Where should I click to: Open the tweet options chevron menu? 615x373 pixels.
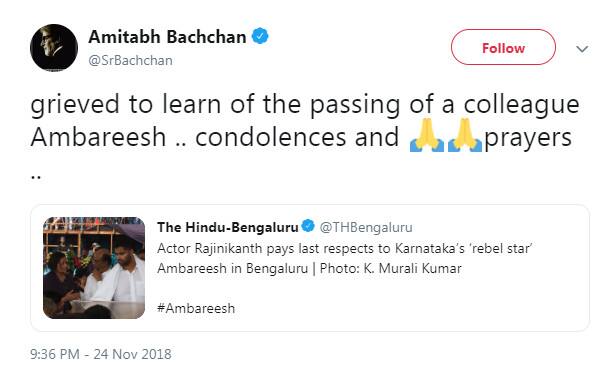coord(582,49)
